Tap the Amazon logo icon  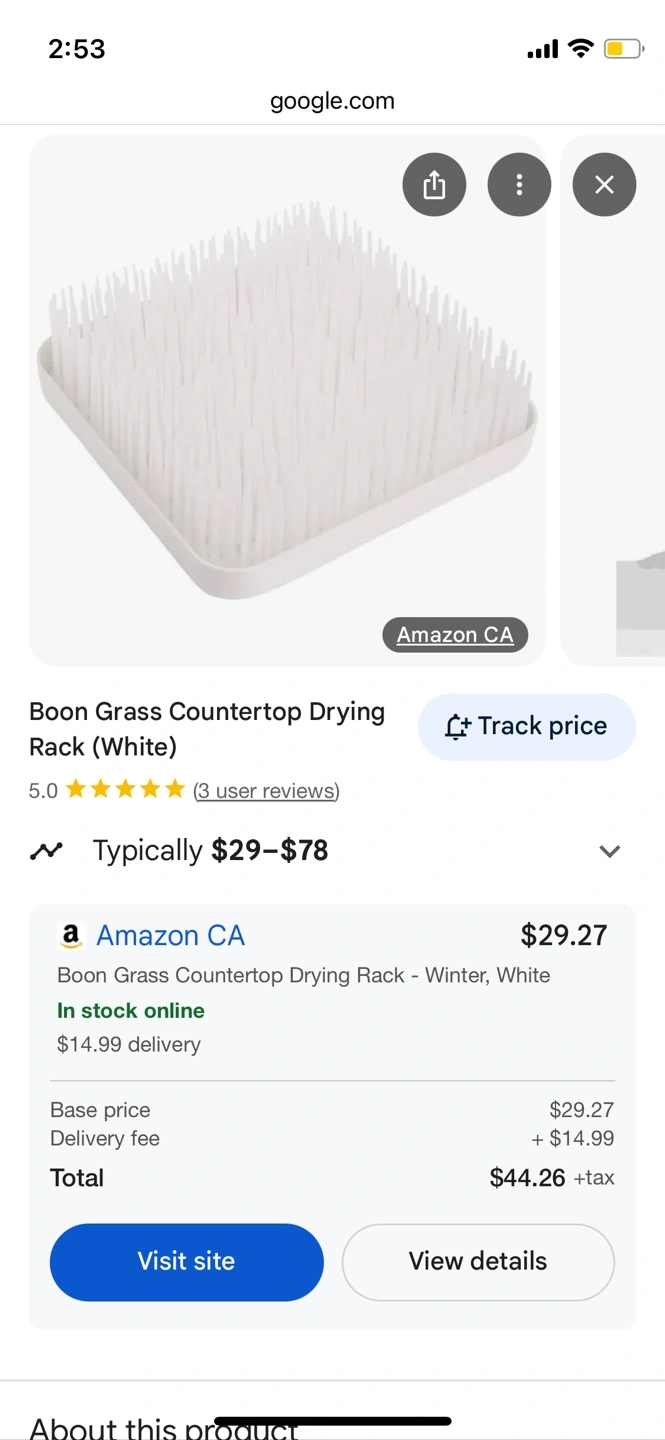pos(70,936)
